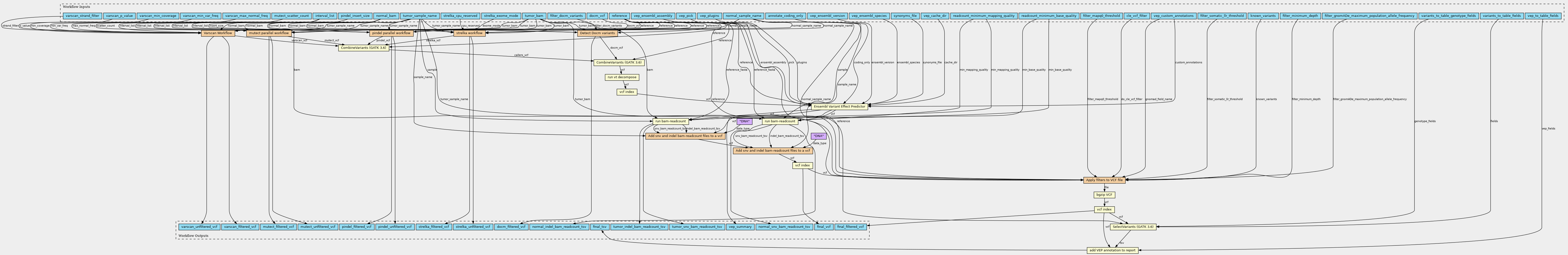Viewport: 1568px width, 255px height.
Task: Click the varscan_unfiltered_vcf output
Action: [x=199, y=227]
